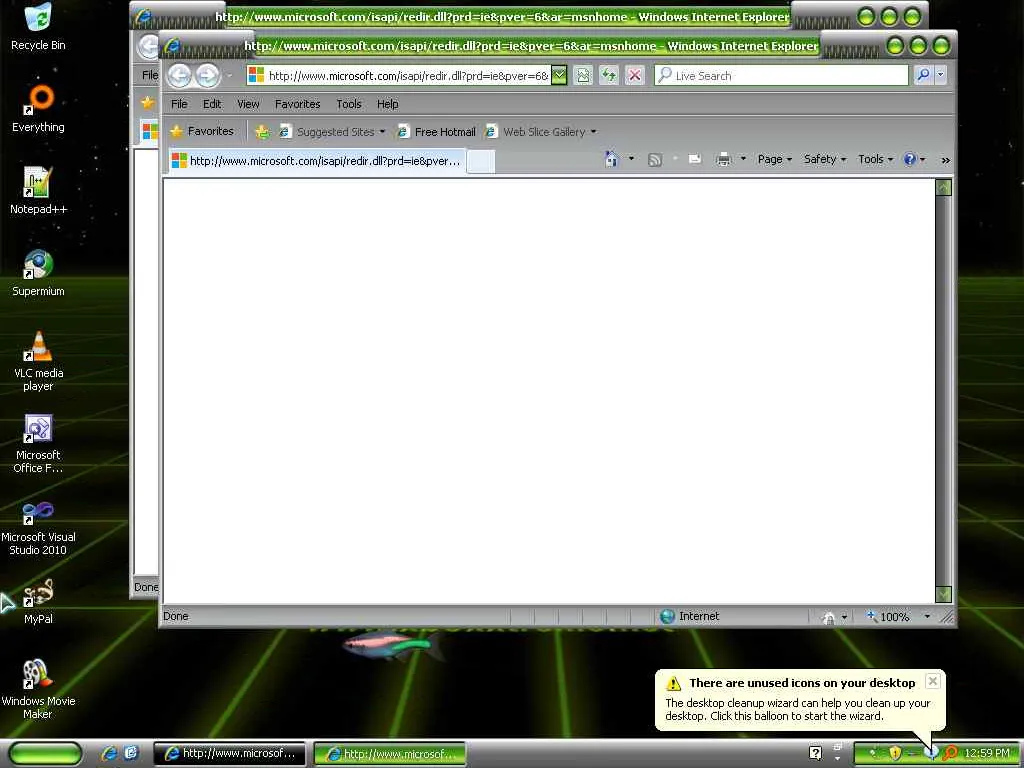Select the Windows Movie Maker shortcut
The height and width of the screenshot is (768, 1024).
(x=38, y=690)
